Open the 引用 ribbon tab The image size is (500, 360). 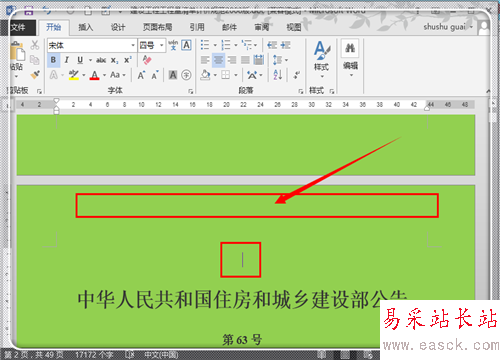pyautogui.click(x=197, y=27)
